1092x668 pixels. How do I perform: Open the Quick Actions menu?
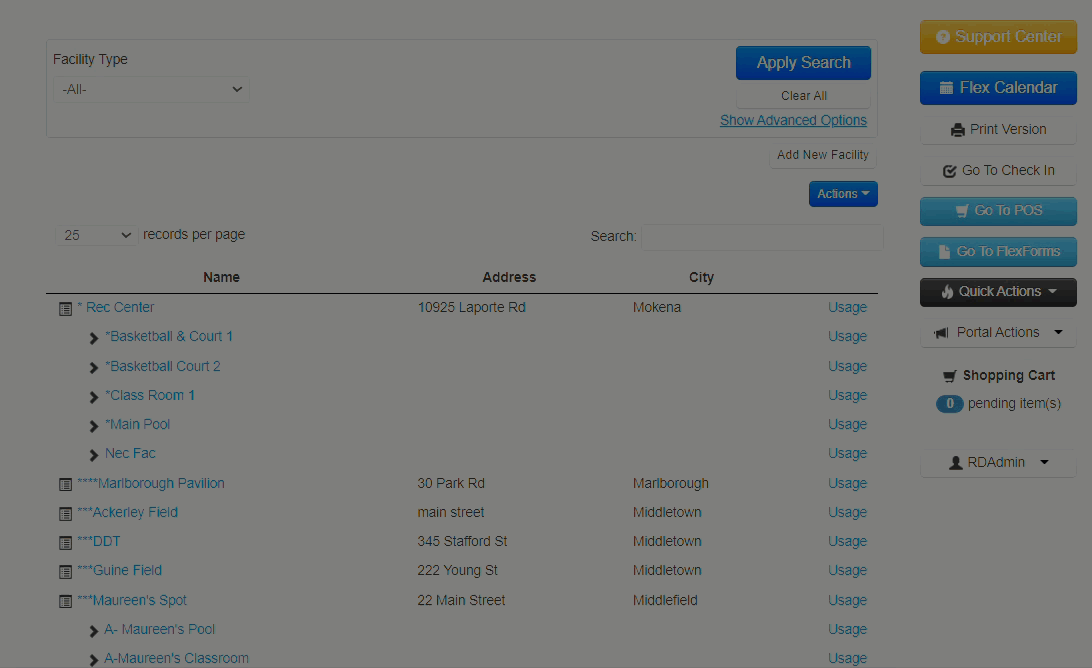pos(998,292)
